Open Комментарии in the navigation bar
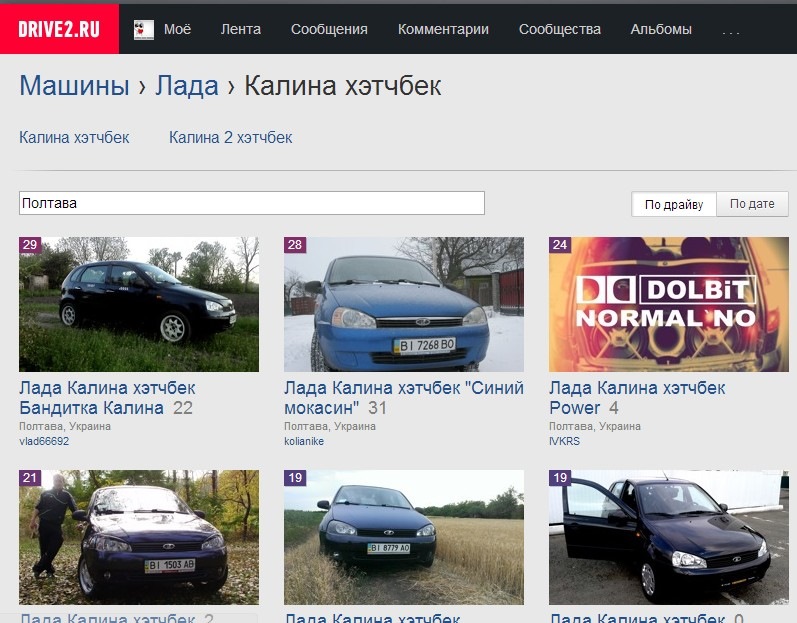The width and height of the screenshot is (797, 623). pyautogui.click(x=443, y=29)
